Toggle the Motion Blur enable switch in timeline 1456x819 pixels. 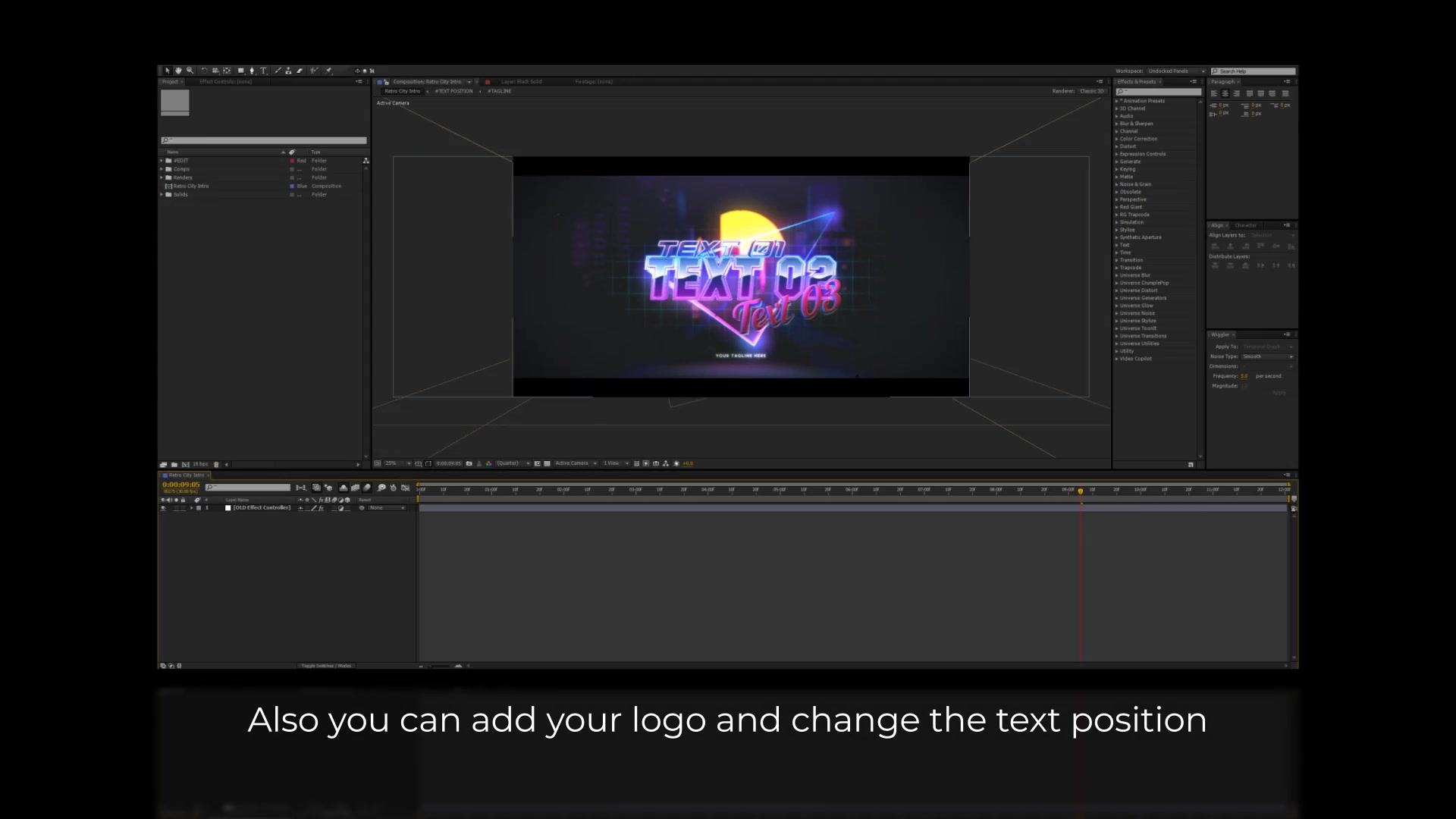(367, 488)
